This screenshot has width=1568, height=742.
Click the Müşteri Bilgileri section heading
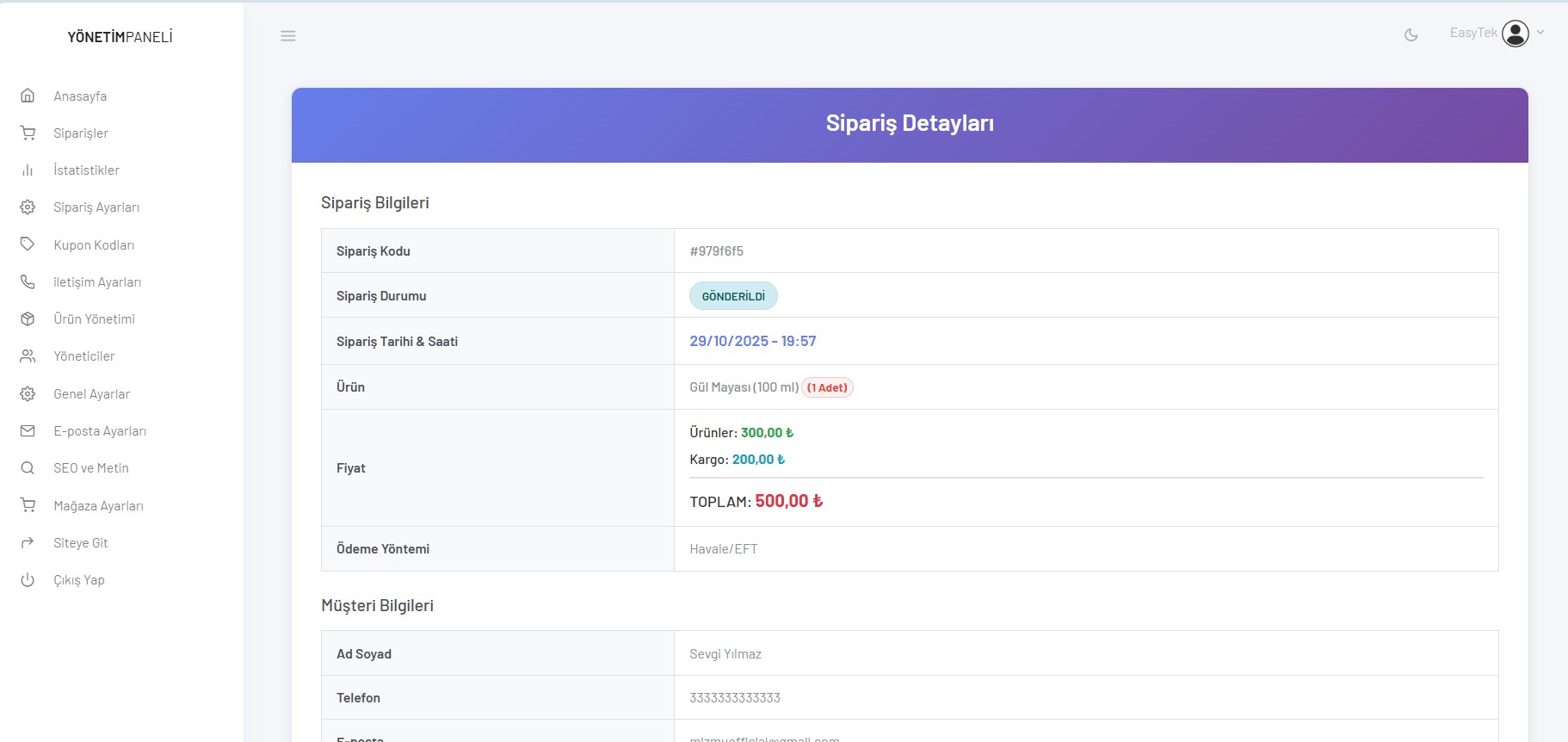click(377, 606)
